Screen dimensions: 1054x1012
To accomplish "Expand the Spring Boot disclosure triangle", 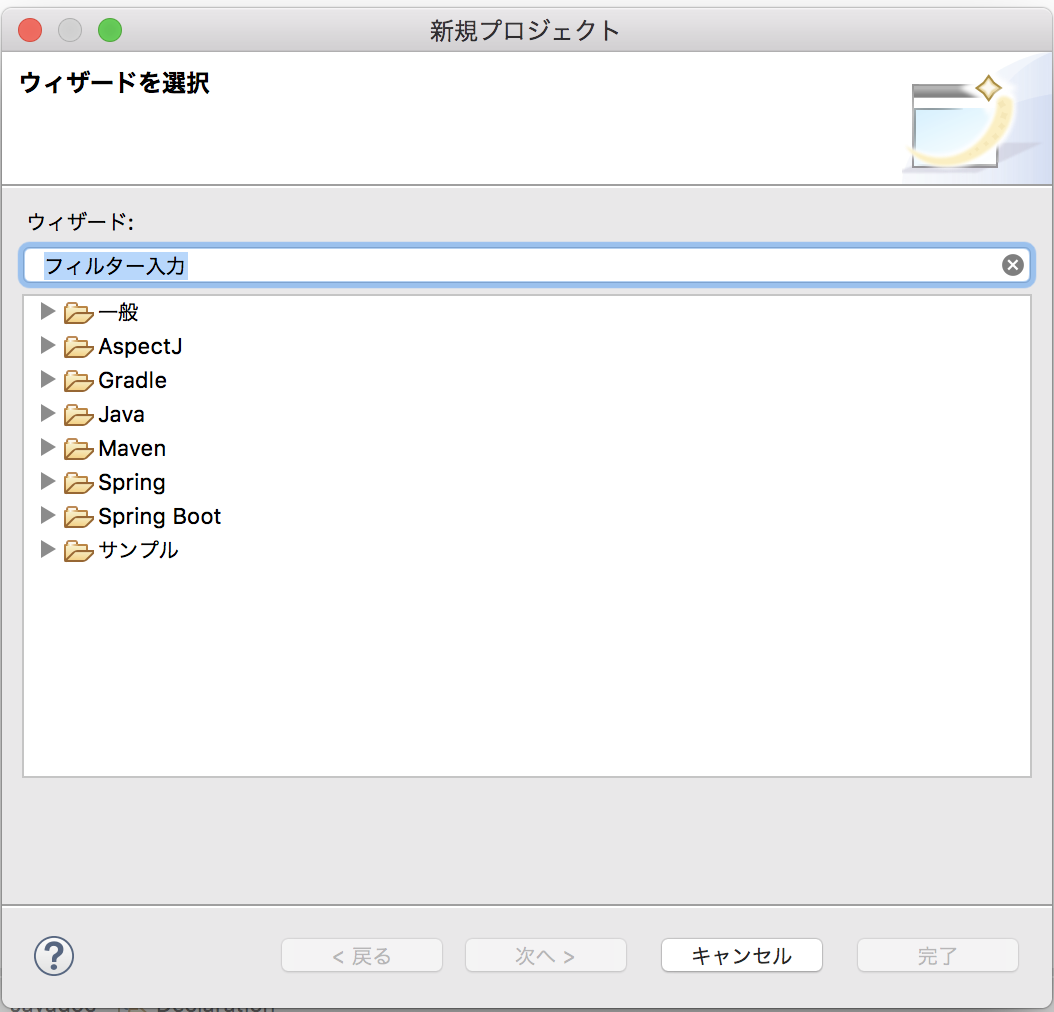I will point(48,515).
